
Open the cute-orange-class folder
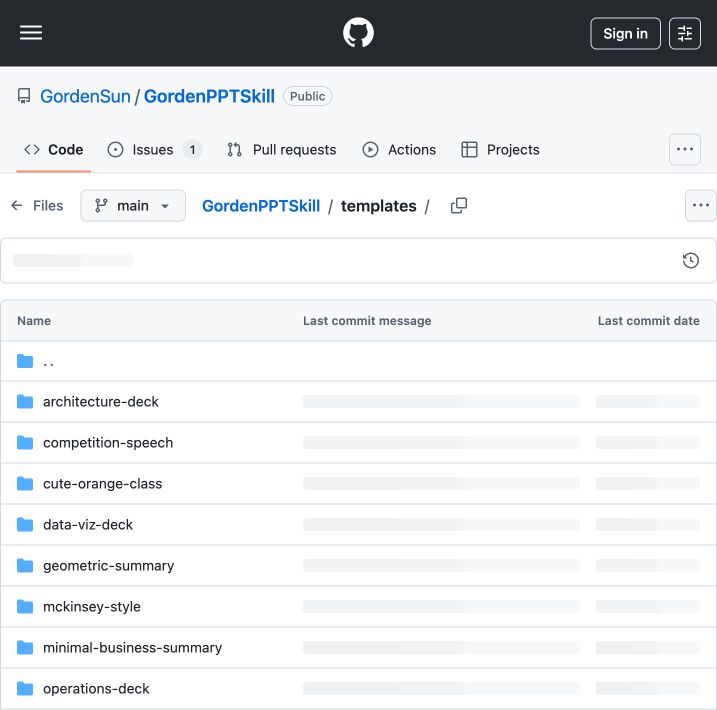pyautogui.click(x=102, y=484)
